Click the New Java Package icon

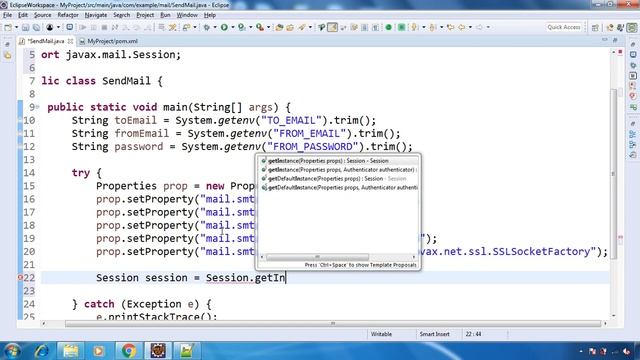pyautogui.click(x=279, y=27)
